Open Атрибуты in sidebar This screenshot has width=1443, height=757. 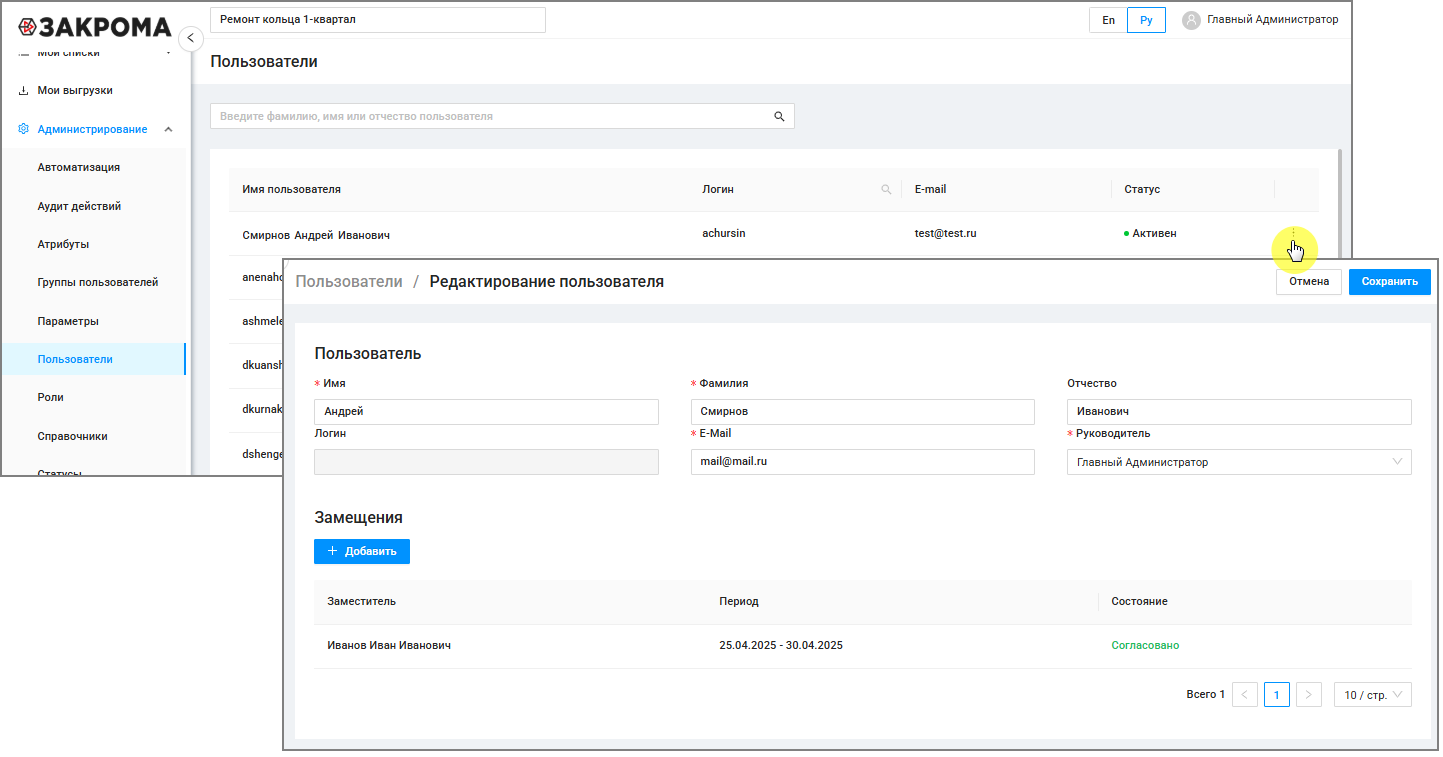click(63, 244)
